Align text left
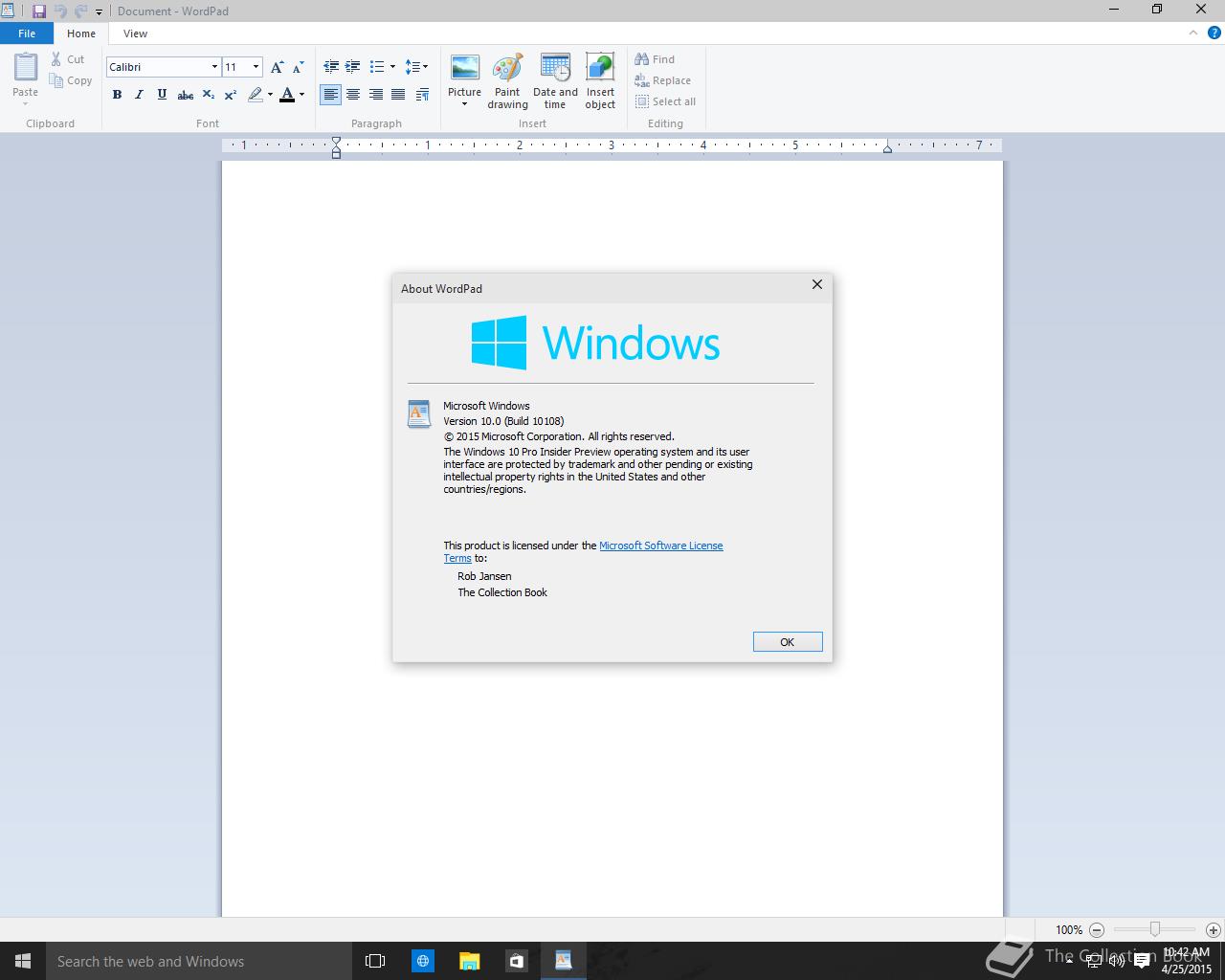The width and height of the screenshot is (1225, 980). click(330, 95)
